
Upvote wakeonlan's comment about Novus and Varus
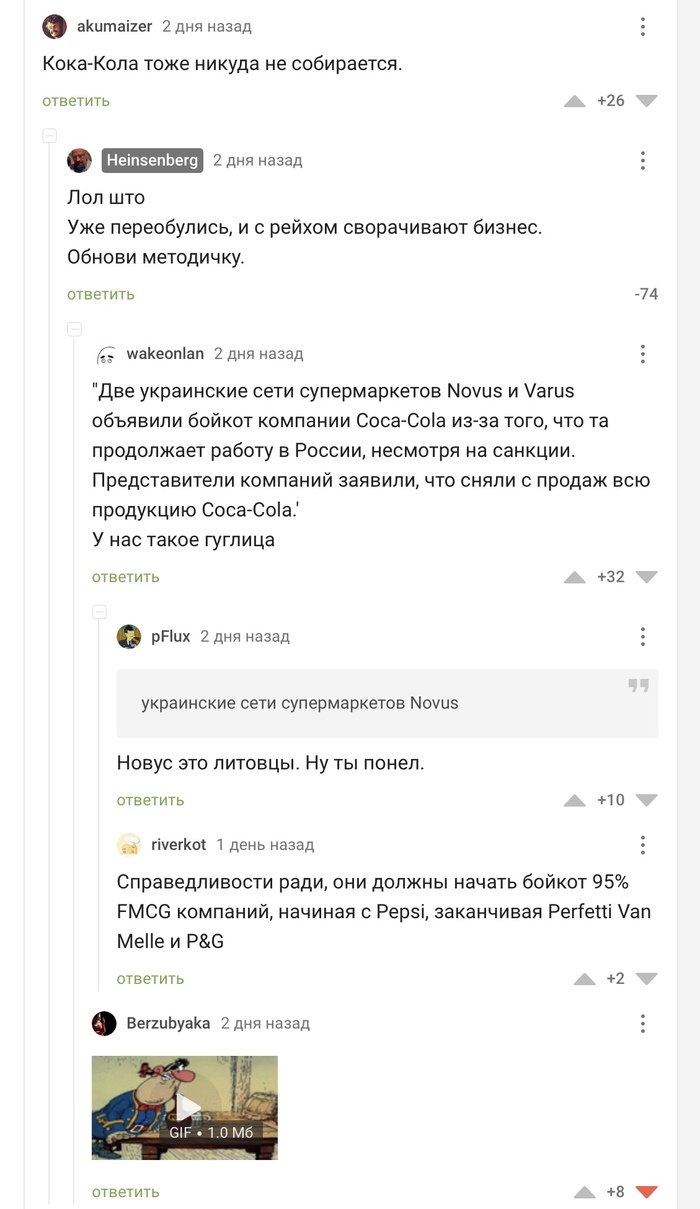(x=574, y=577)
